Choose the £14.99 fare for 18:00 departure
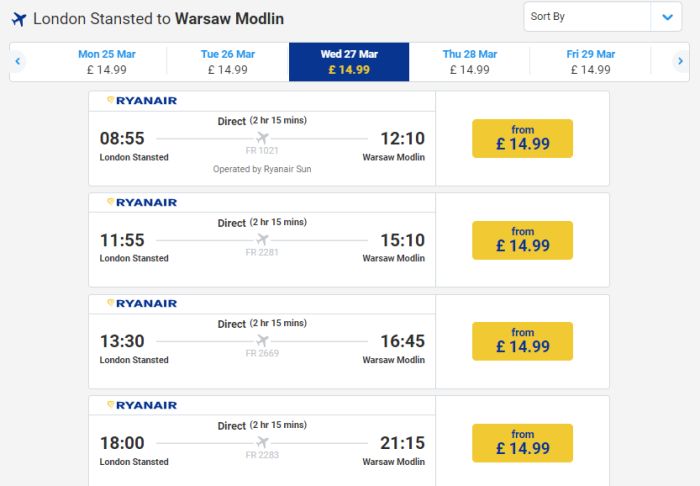 [522, 443]
